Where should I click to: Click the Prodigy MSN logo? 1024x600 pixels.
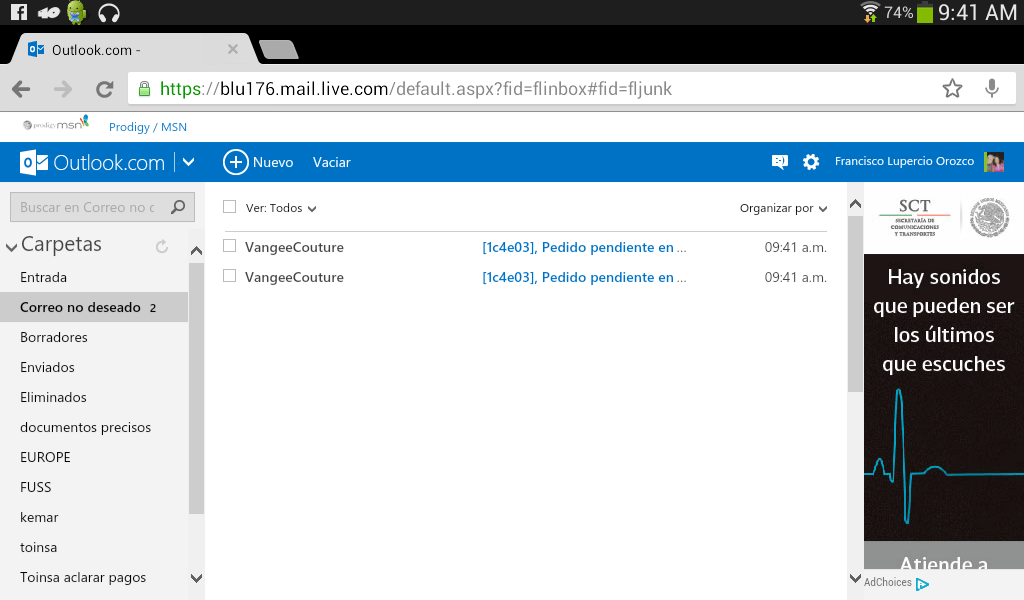pyautogui.click(x=56, y=123)
